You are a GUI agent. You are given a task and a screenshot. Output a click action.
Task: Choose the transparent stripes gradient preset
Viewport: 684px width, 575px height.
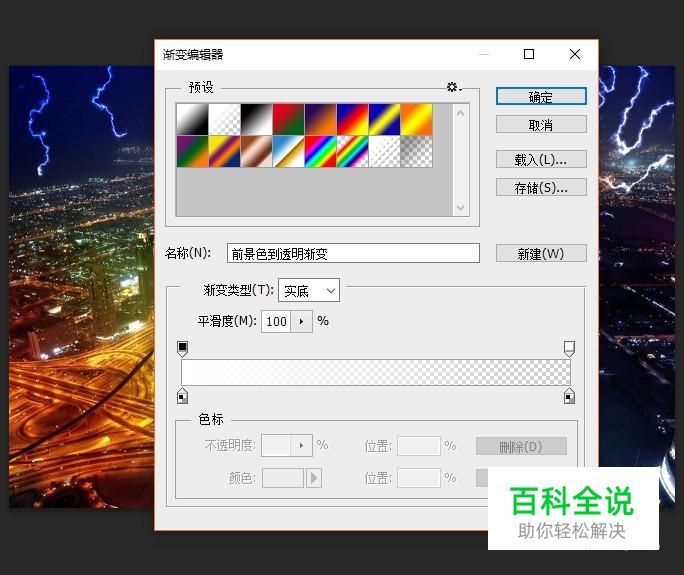(384, 151)
